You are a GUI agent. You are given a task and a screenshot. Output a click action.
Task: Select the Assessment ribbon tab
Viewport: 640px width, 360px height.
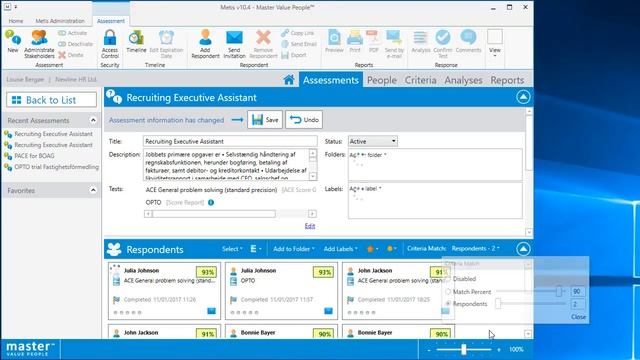click(x=111, y=21)
